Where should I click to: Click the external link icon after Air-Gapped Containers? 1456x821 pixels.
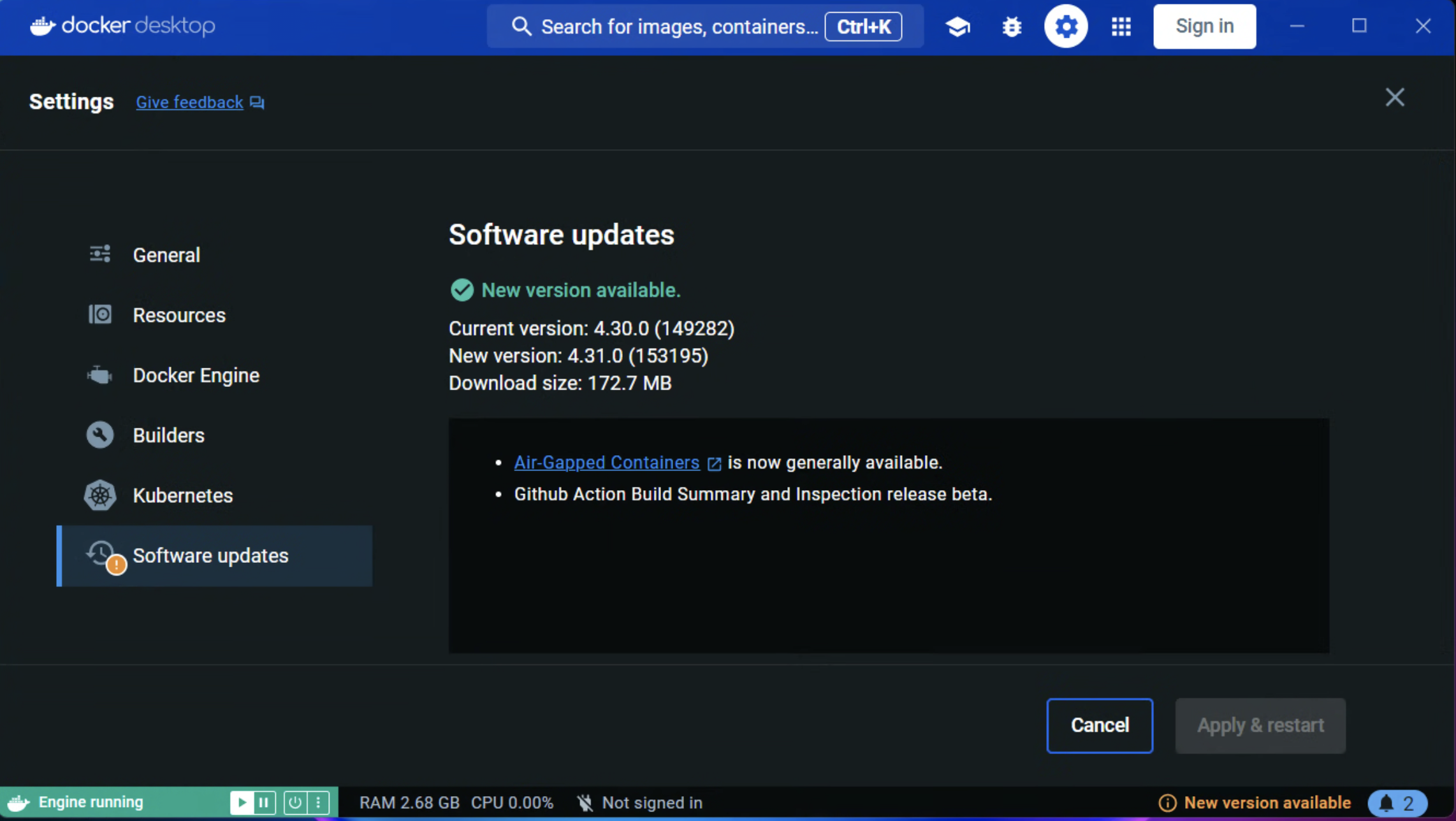tap(715, 463)
